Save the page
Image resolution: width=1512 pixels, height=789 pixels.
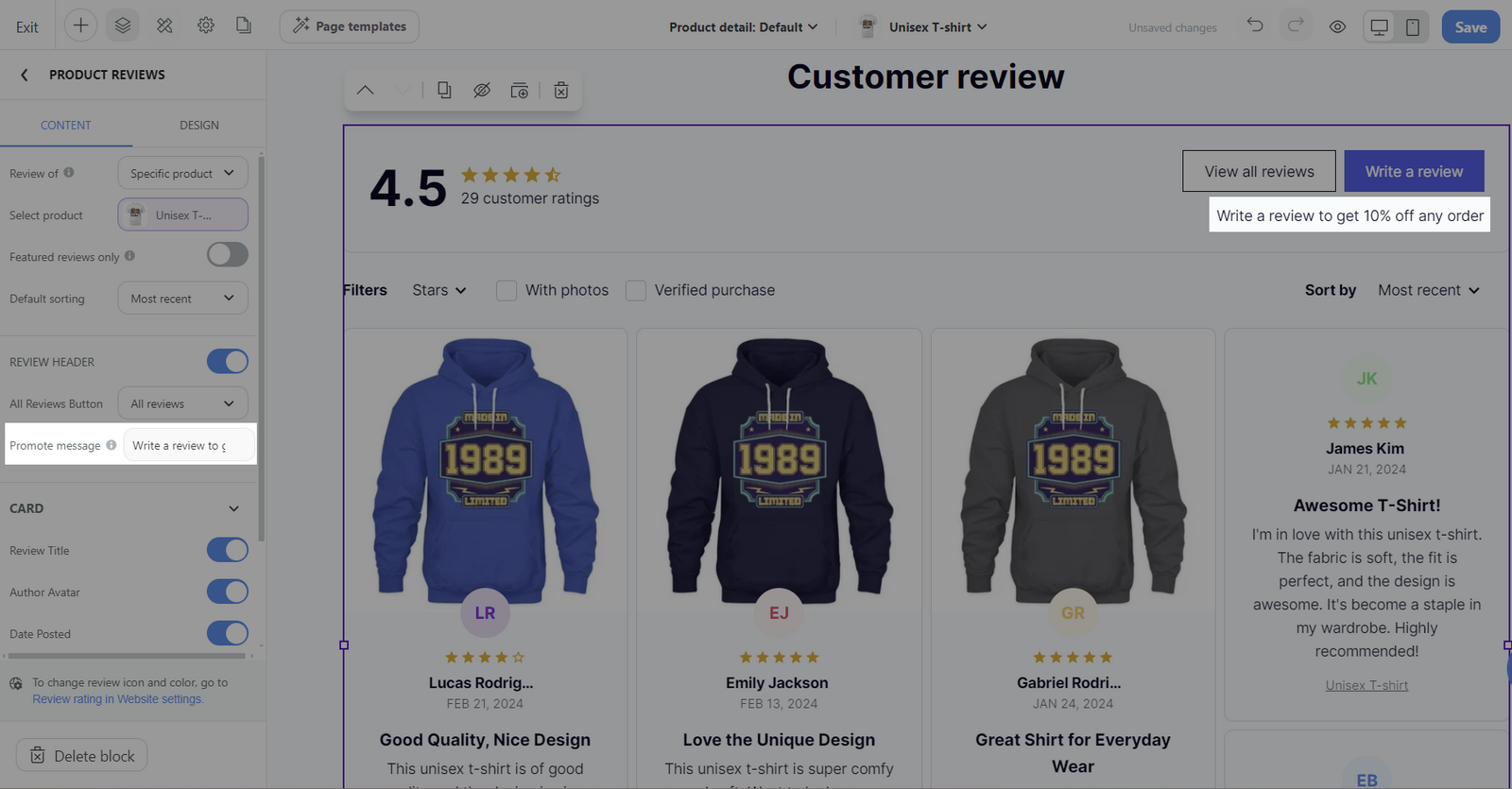tap(1470, 26)
